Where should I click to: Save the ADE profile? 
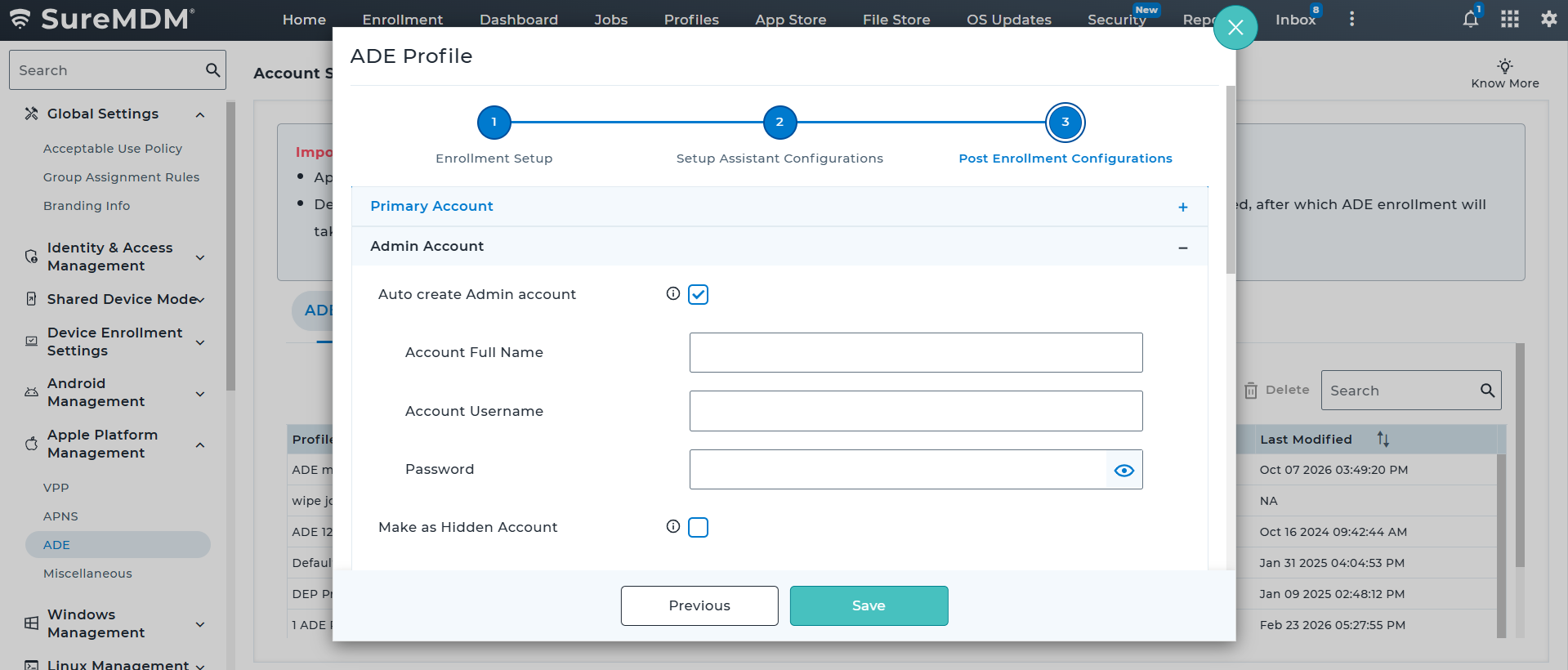pos(869,605)
